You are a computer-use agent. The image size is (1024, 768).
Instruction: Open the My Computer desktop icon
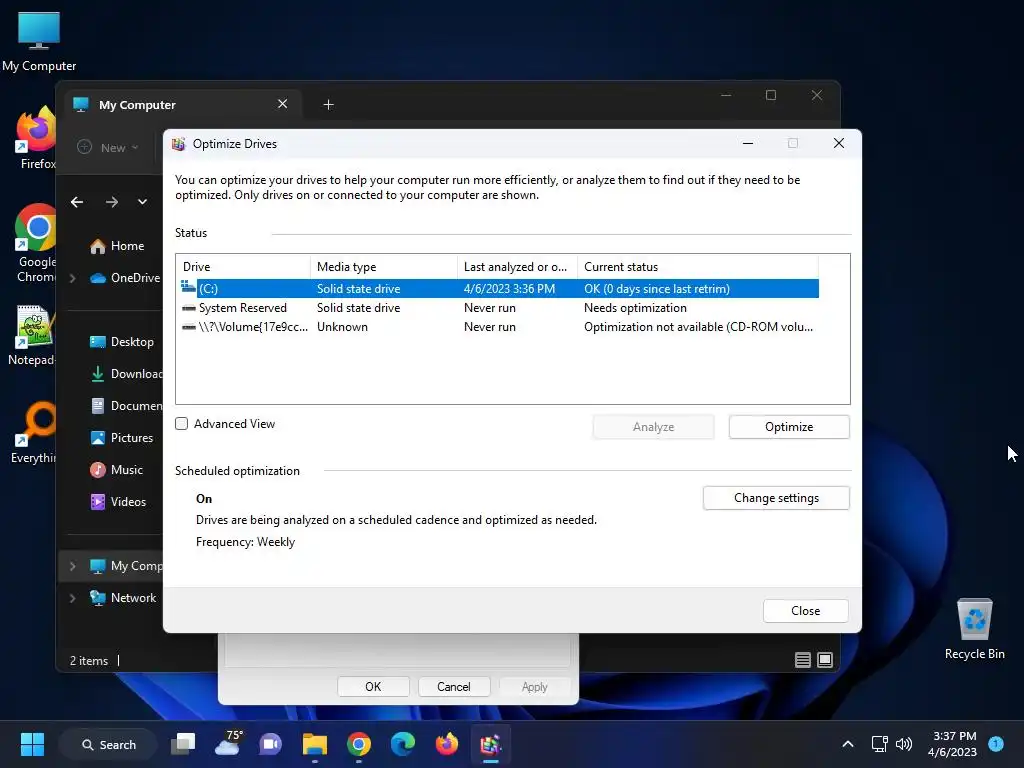[x=39, y=42]
